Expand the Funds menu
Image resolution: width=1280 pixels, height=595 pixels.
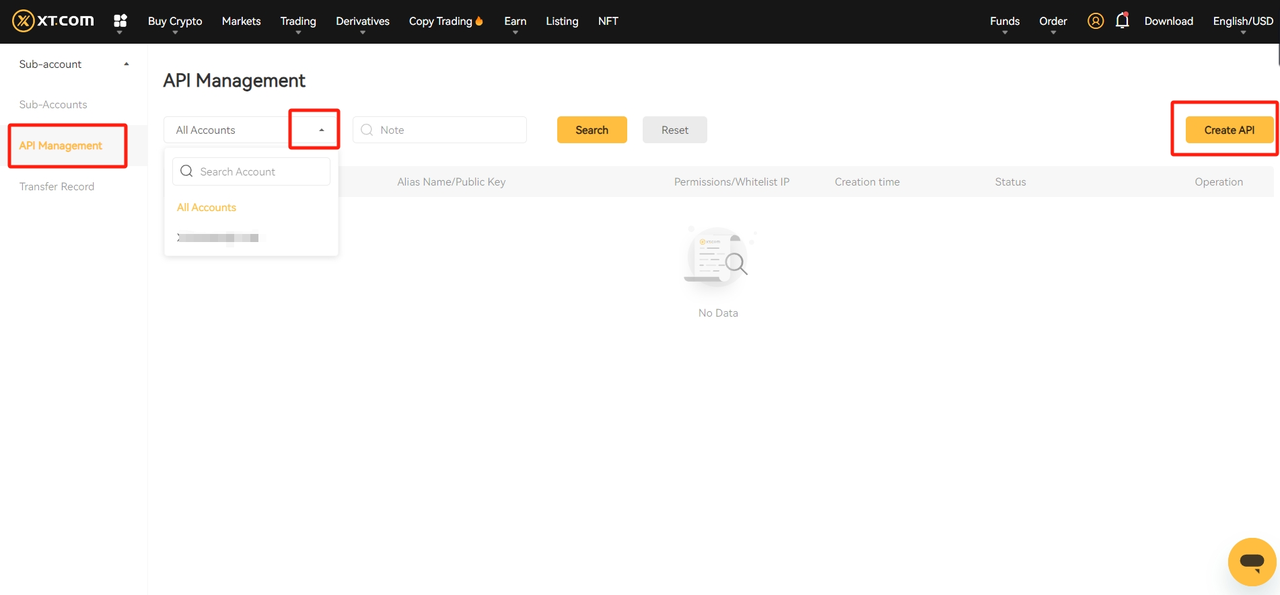(x=1004, y=21)
